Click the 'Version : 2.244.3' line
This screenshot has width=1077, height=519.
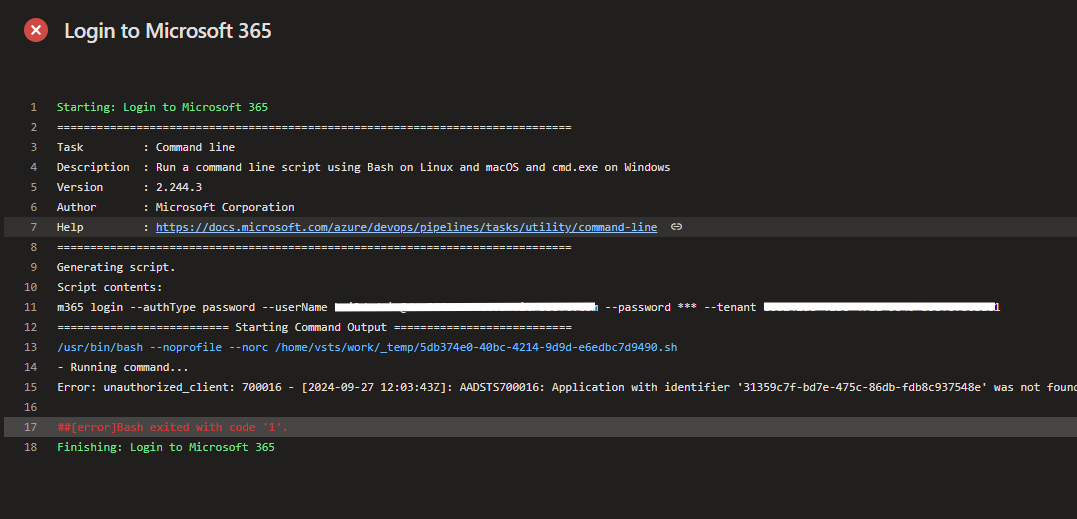129,187
